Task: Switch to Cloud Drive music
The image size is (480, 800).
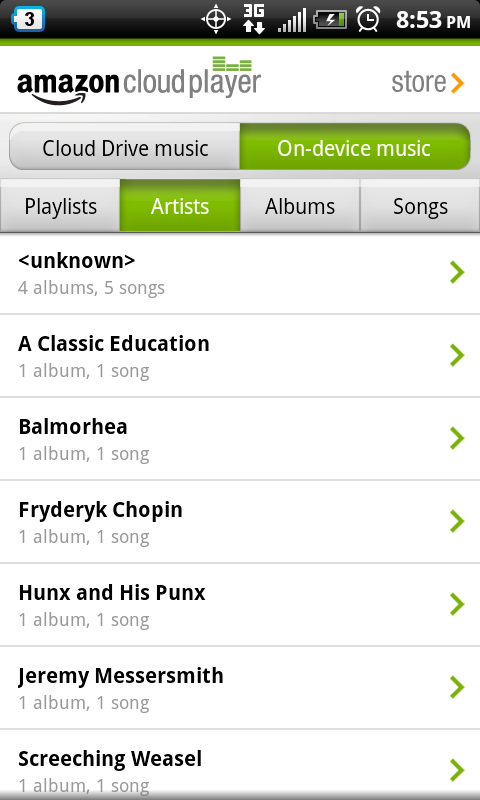Action: coord(125,146)
